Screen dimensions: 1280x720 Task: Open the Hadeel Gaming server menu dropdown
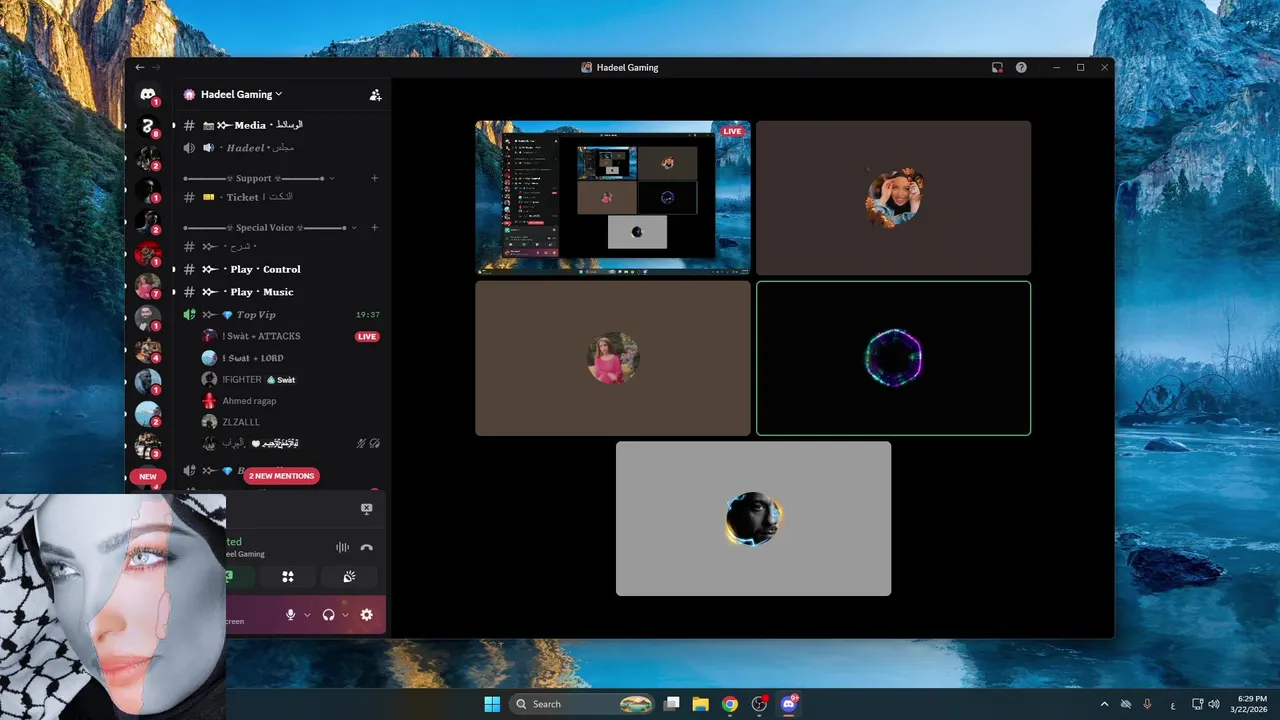click(x=241, y=94)
